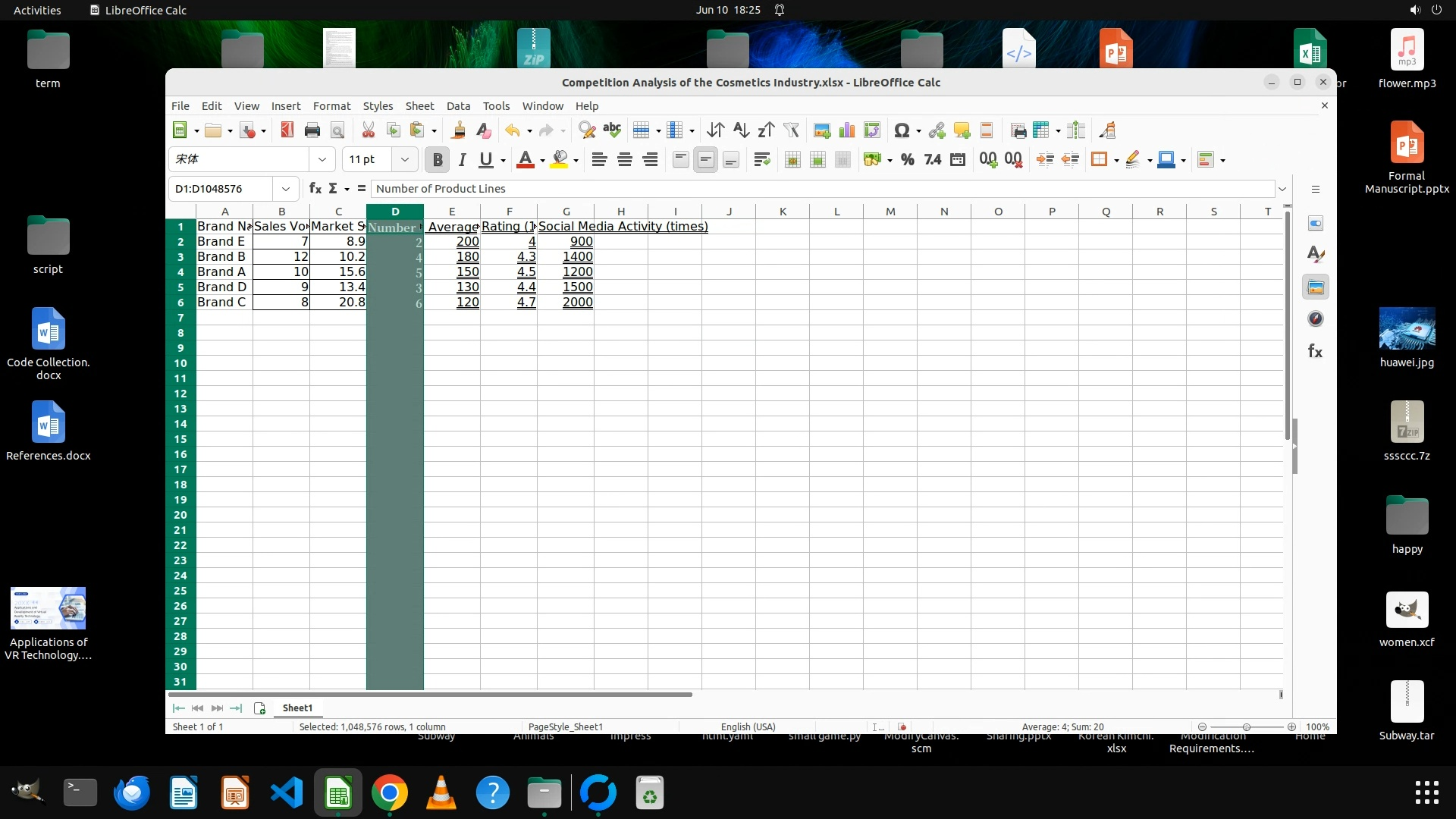The height and width of the screenshot is (819, 1456).
Task: Click the Function Wizard fx icon
Action: tap(315, 189)
